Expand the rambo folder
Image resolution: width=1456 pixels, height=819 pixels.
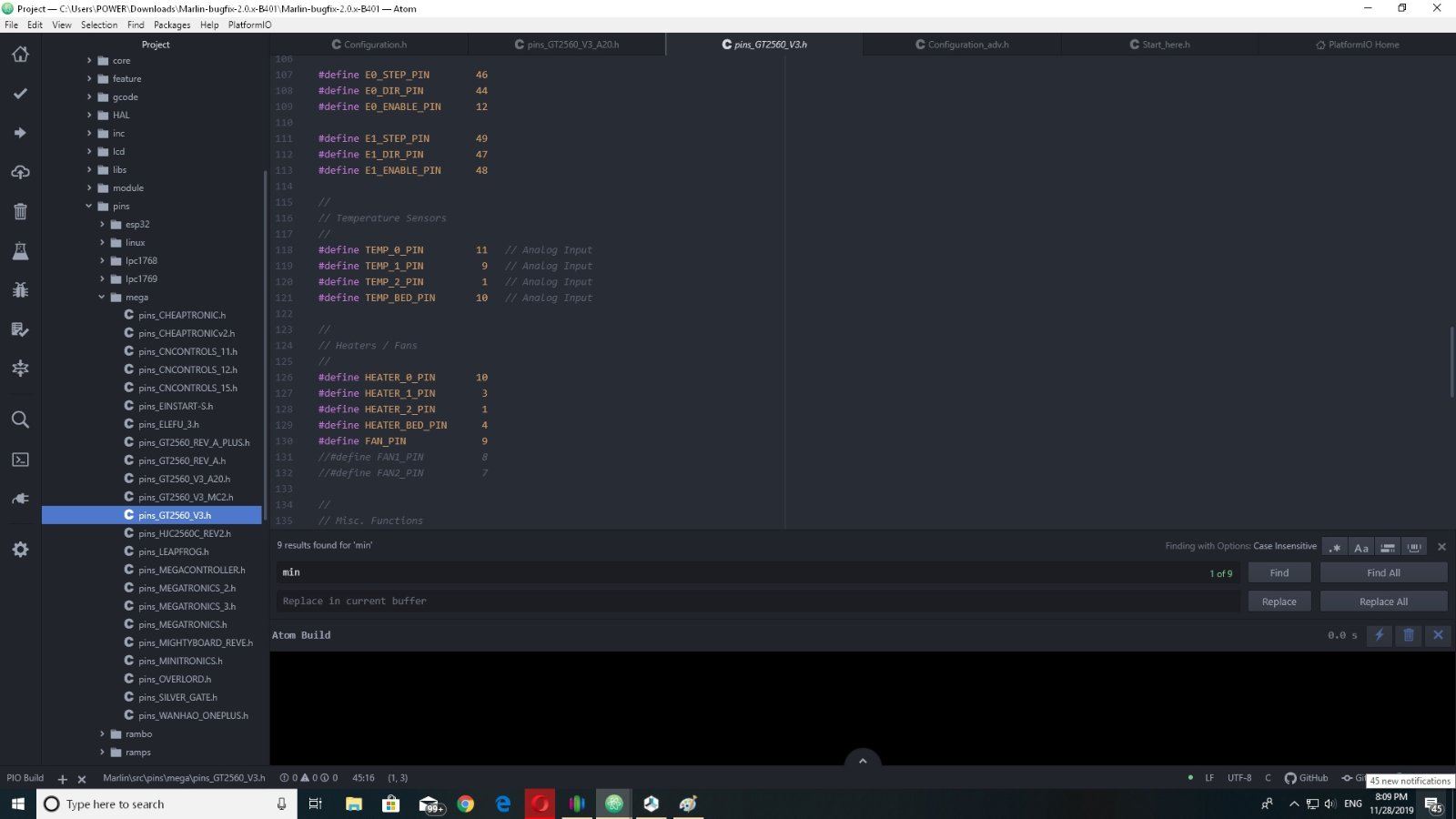(102, 734)
